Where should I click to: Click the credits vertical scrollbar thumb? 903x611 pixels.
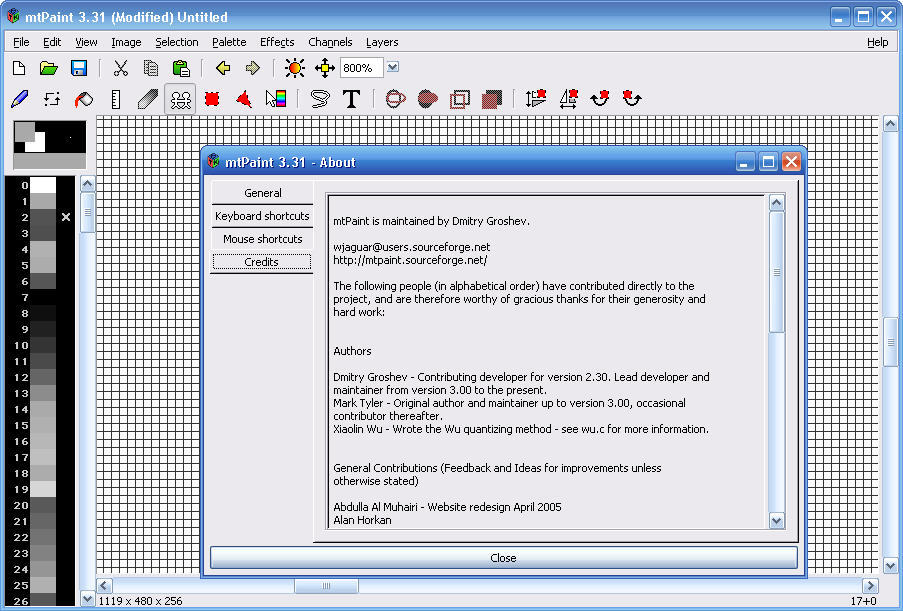[x=776, y=272]
